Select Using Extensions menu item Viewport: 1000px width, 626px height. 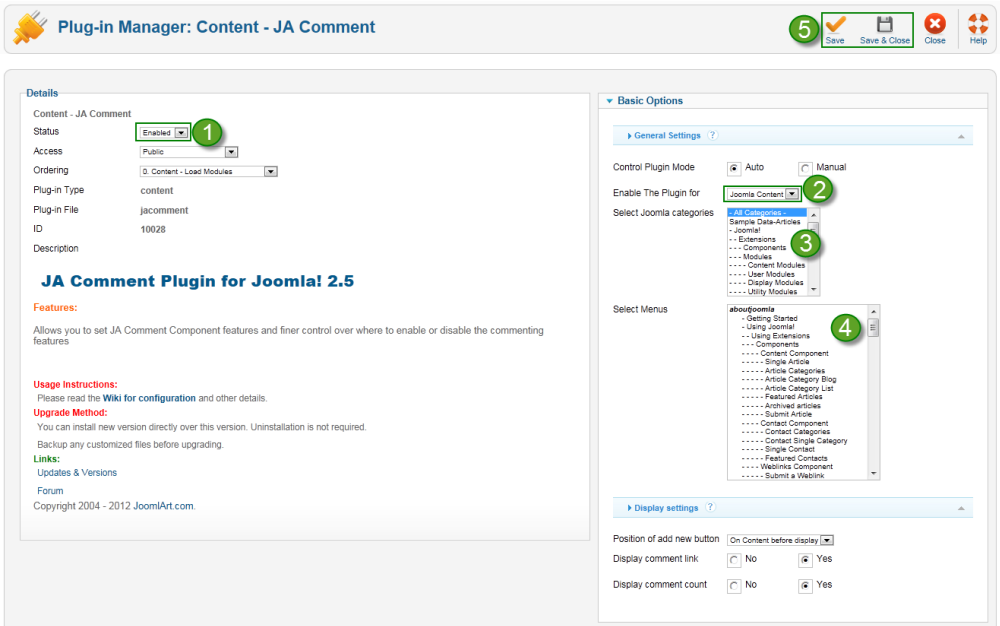click(x=776, y=335)
